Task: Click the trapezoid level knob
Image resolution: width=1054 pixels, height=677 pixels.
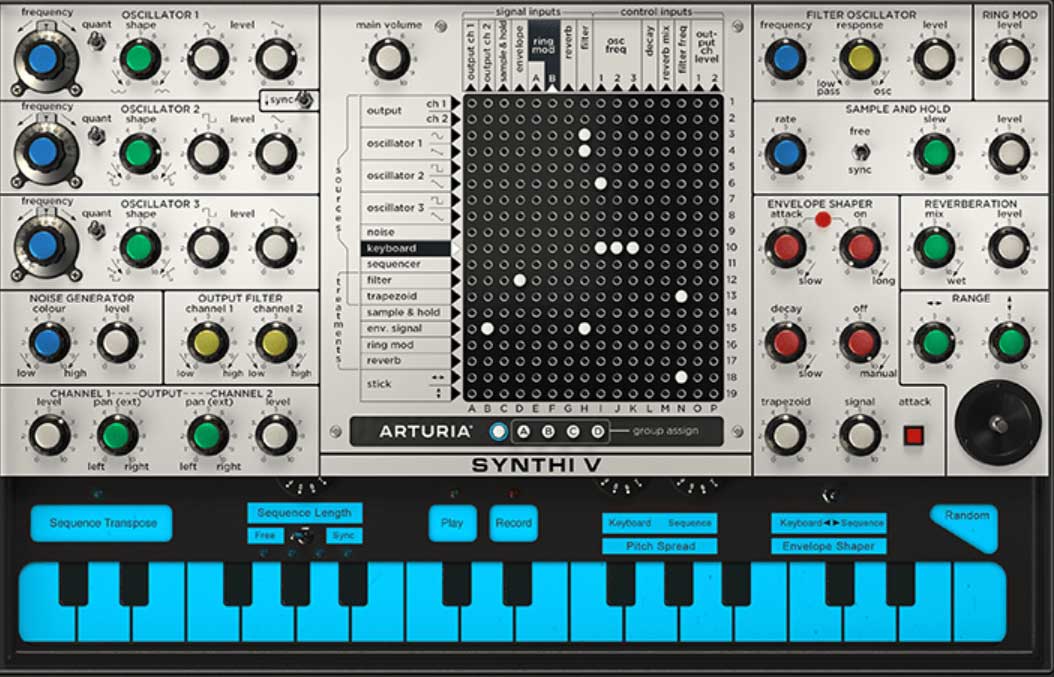Action: point(785,435)
